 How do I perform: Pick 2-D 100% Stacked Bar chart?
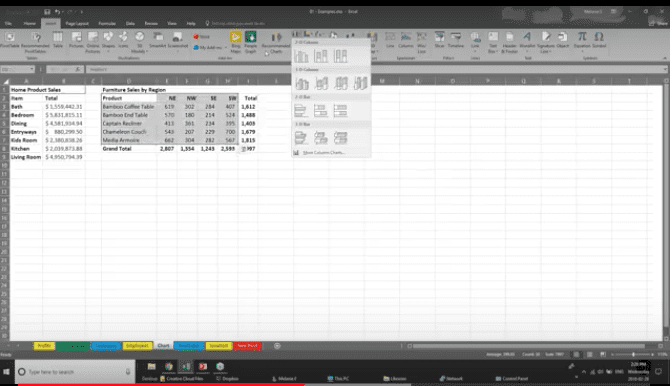tap(340, 111)
